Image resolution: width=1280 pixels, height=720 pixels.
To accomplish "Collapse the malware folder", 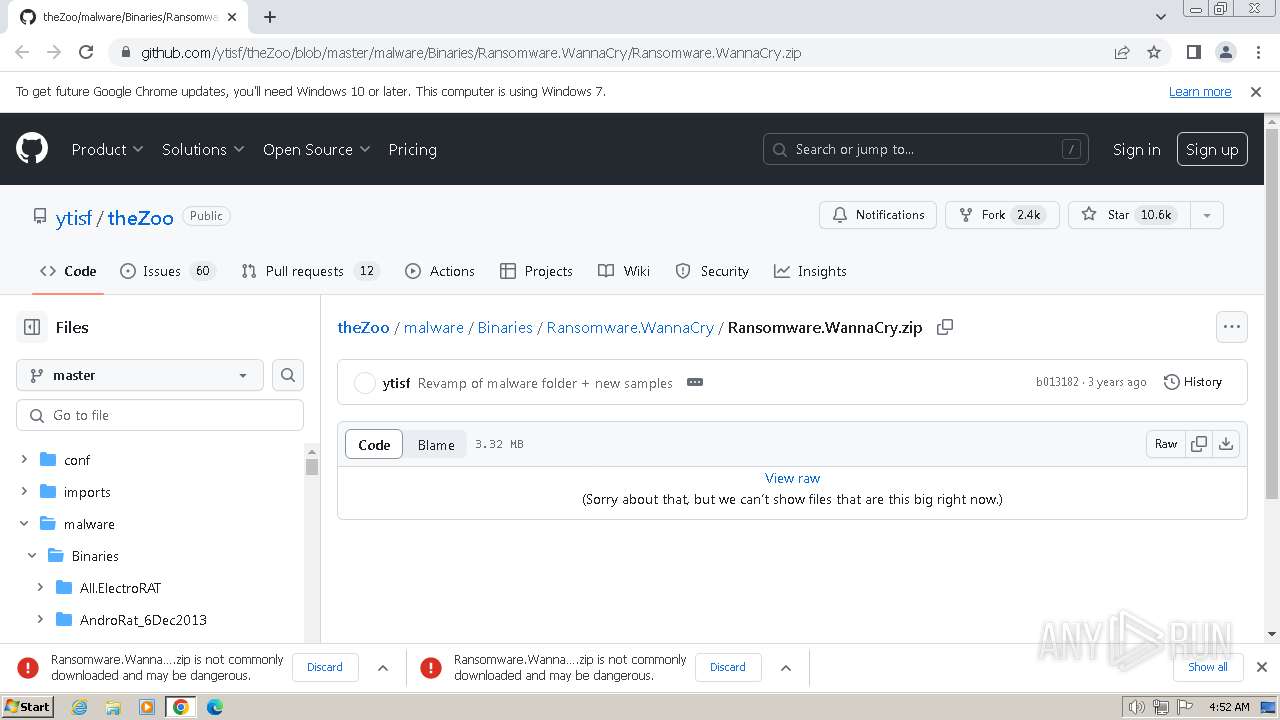I will 24,524.
